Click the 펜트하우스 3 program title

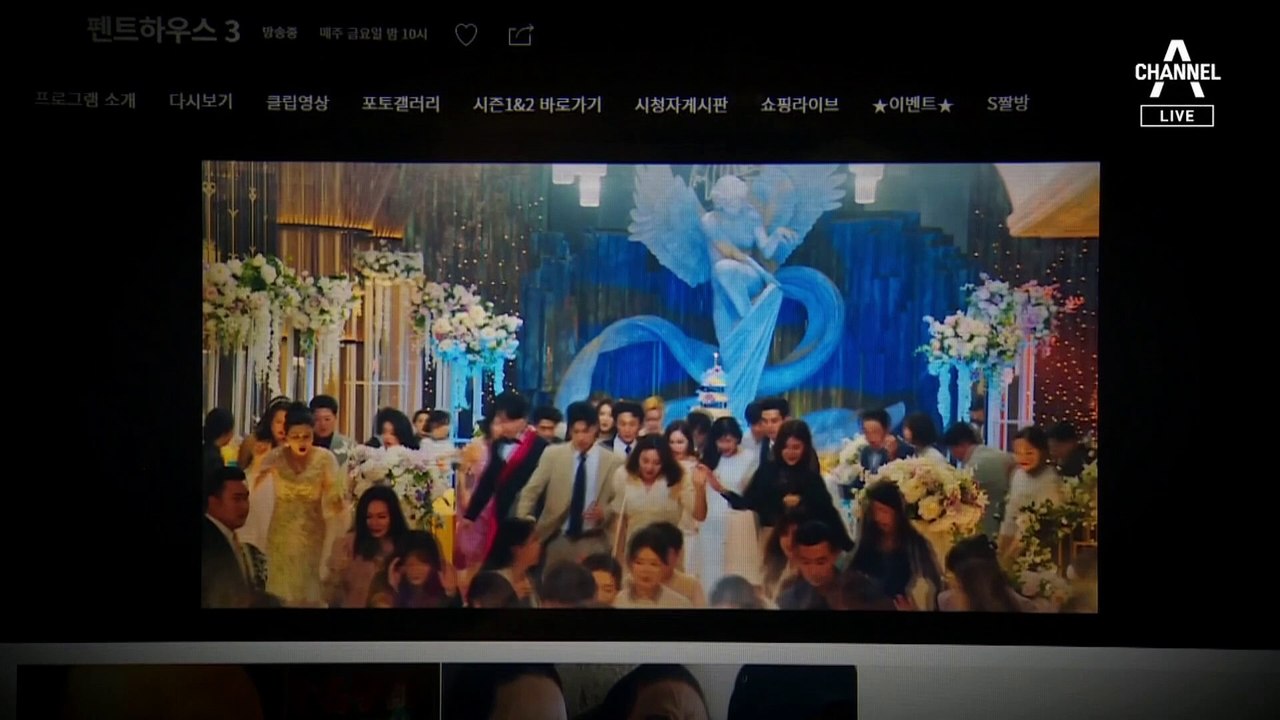(164, 30)
